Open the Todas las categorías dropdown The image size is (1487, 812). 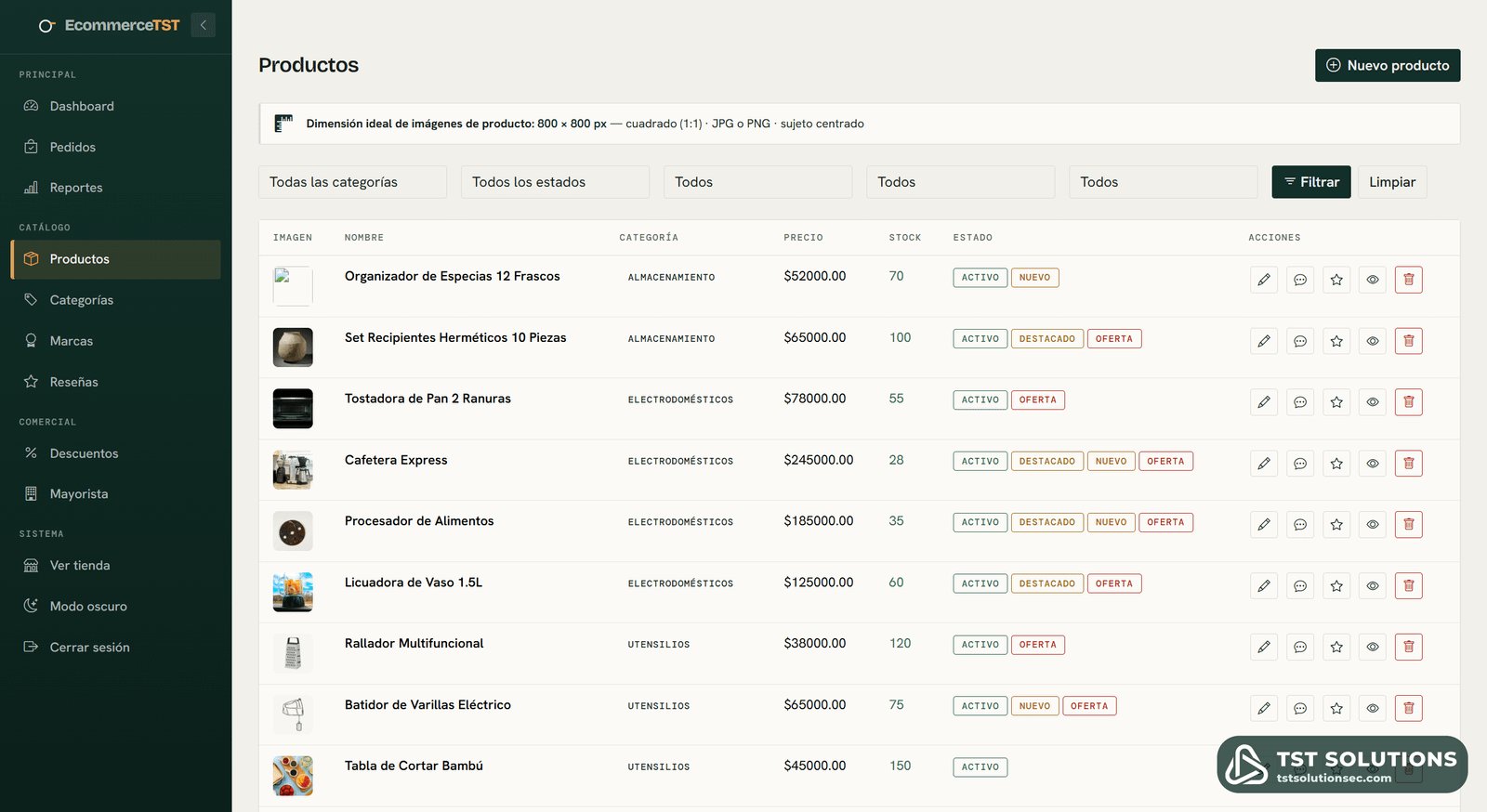(352, 182)
